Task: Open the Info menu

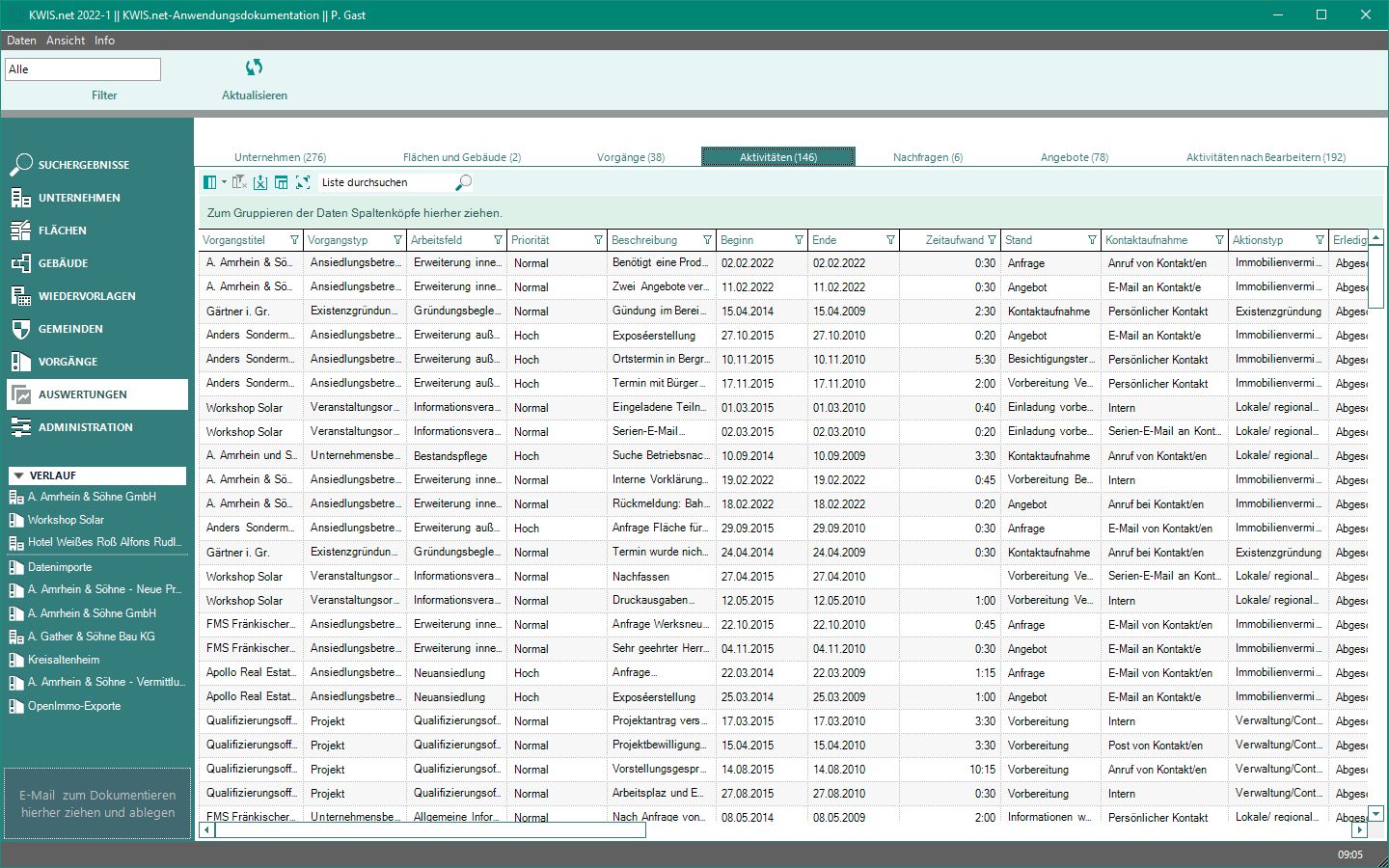Action: [x=104, y=41]
